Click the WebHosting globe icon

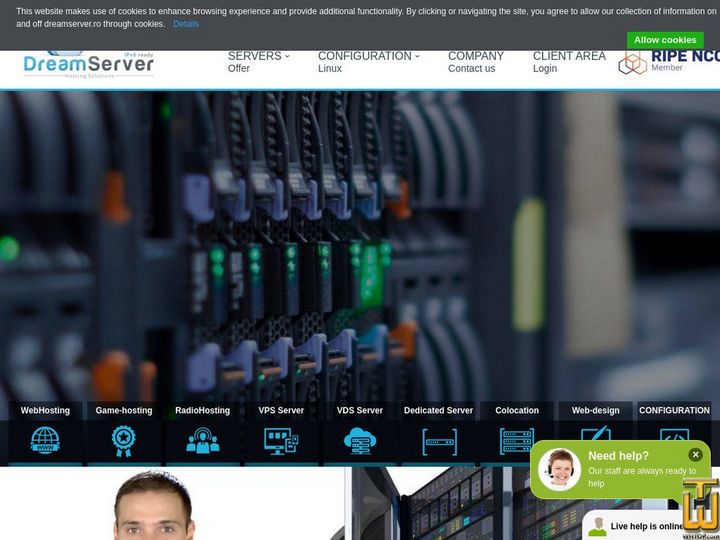pos(45,440)
